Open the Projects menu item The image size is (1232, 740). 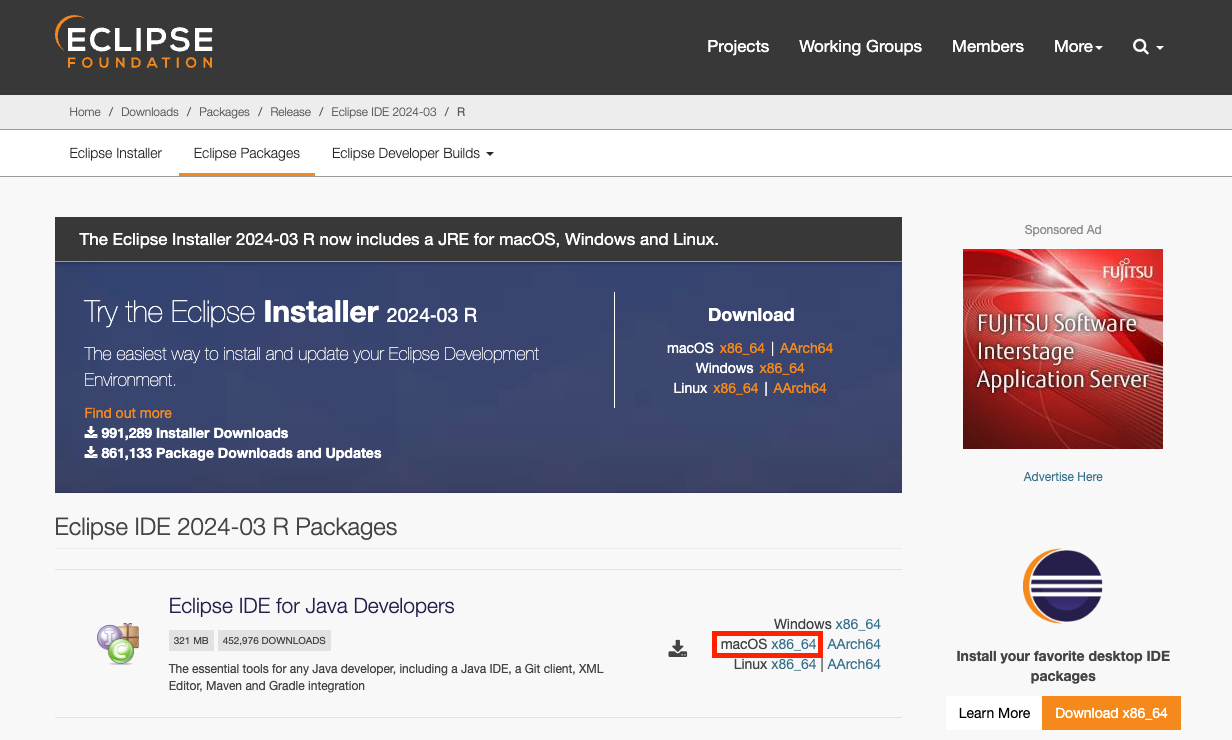738,46
